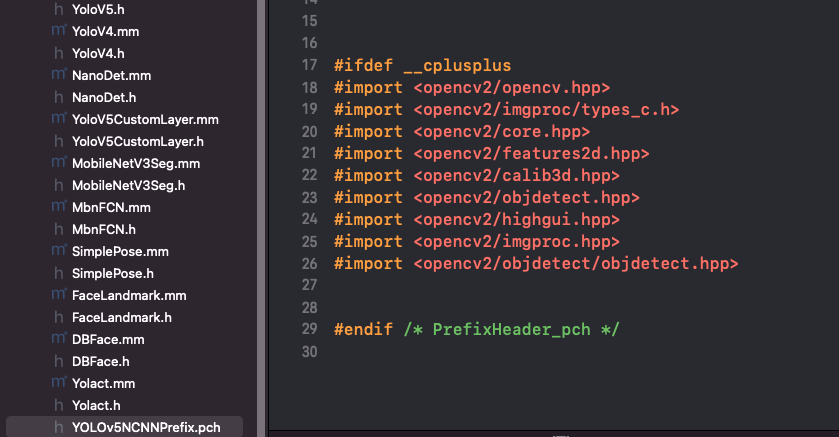Click the h icon beside YOLOv5NCNNPrefix.pch
Image resolution: width=839 pixels, height=437 pixels.
pyautogui.click(x=59, y=427)
